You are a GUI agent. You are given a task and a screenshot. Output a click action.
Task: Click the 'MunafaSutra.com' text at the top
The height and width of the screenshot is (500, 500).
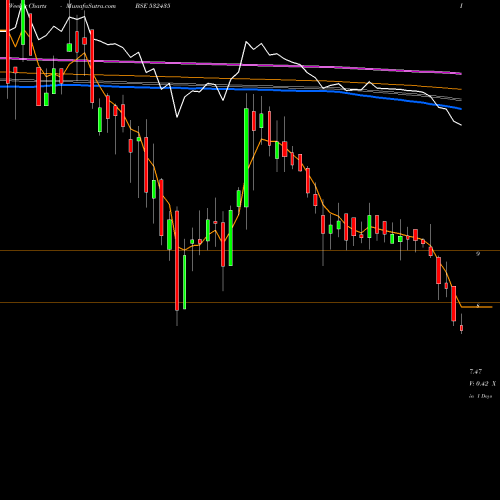91,6
